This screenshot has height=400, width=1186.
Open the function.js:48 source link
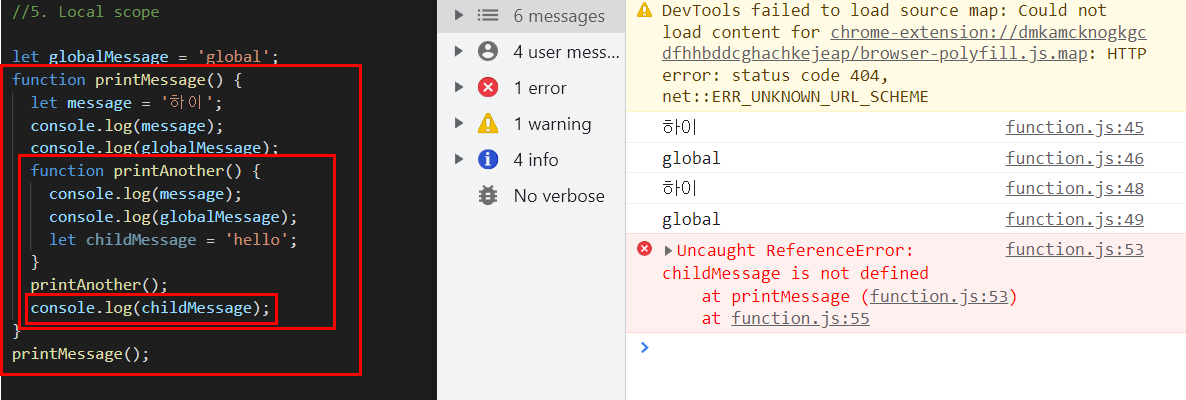click(x=1074, y=188)
